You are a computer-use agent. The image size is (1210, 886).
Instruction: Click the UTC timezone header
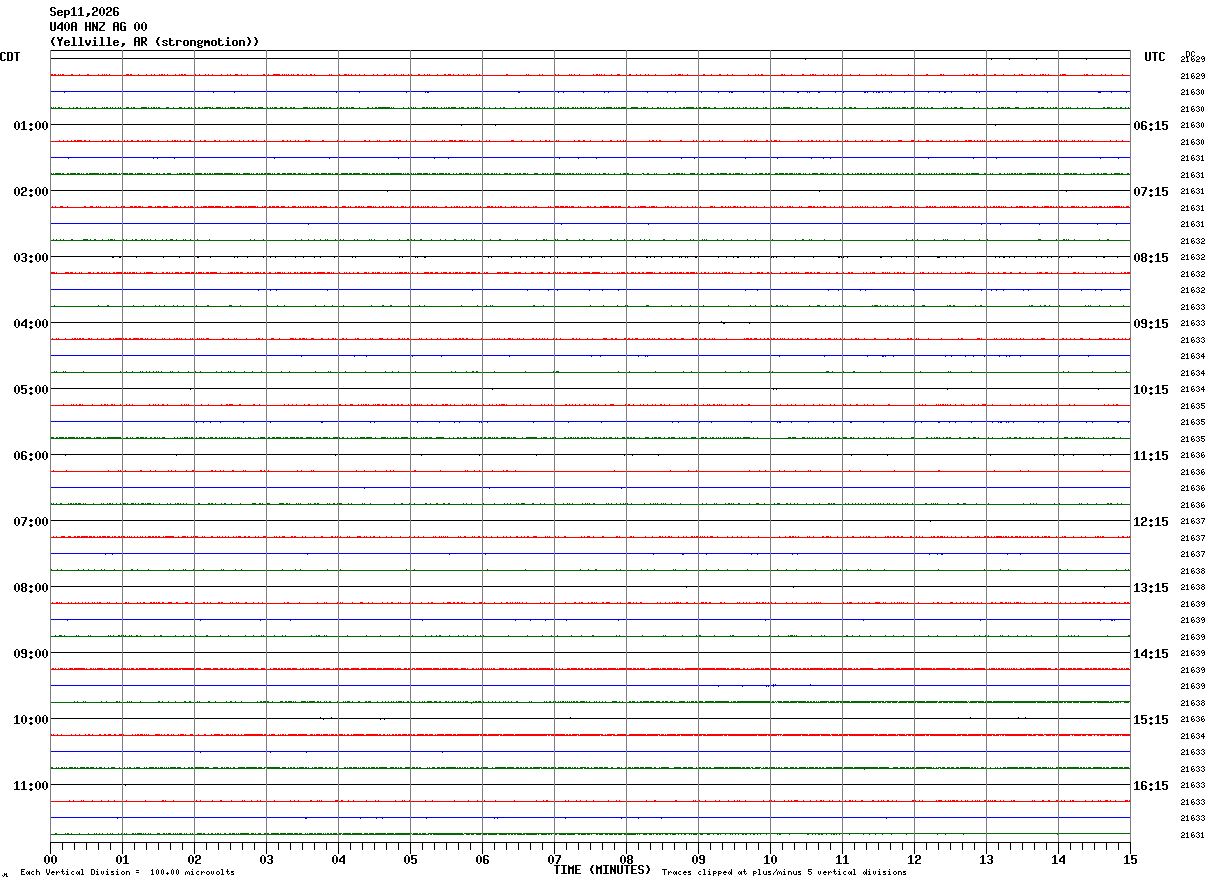[1155, 57]
